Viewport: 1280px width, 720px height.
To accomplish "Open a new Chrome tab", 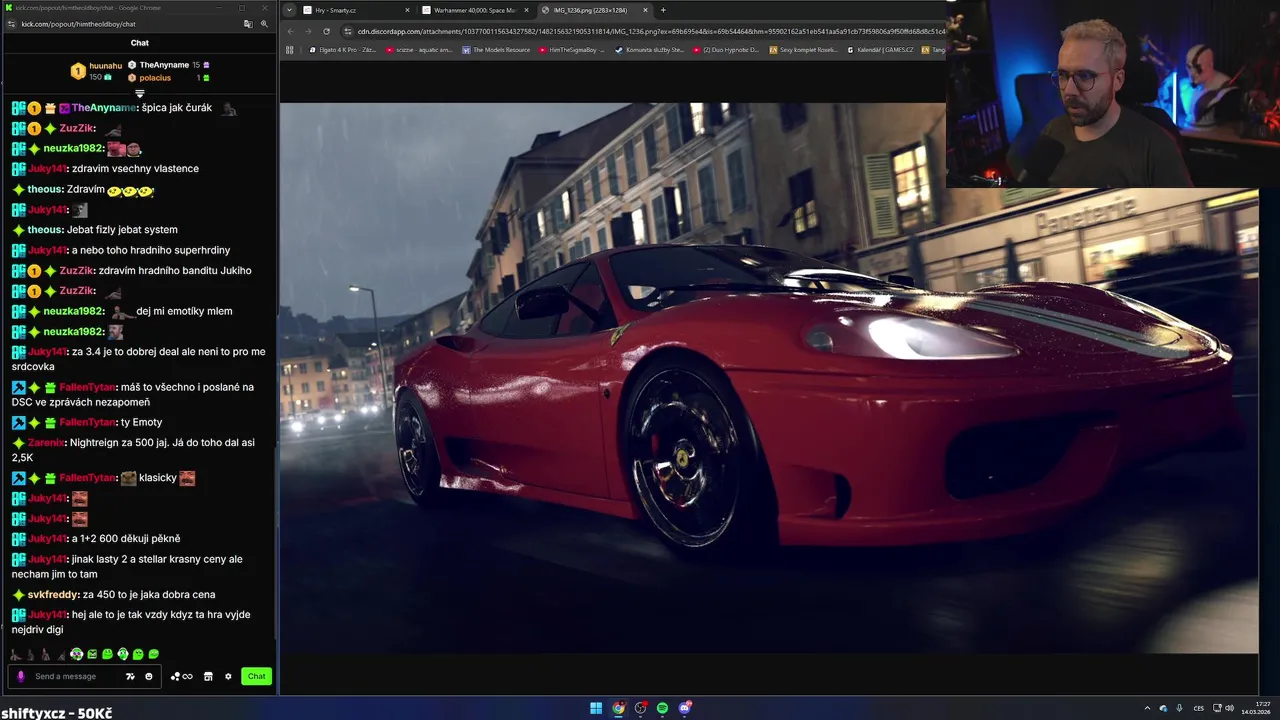I will pyautogui.click(x=663, y=10).
